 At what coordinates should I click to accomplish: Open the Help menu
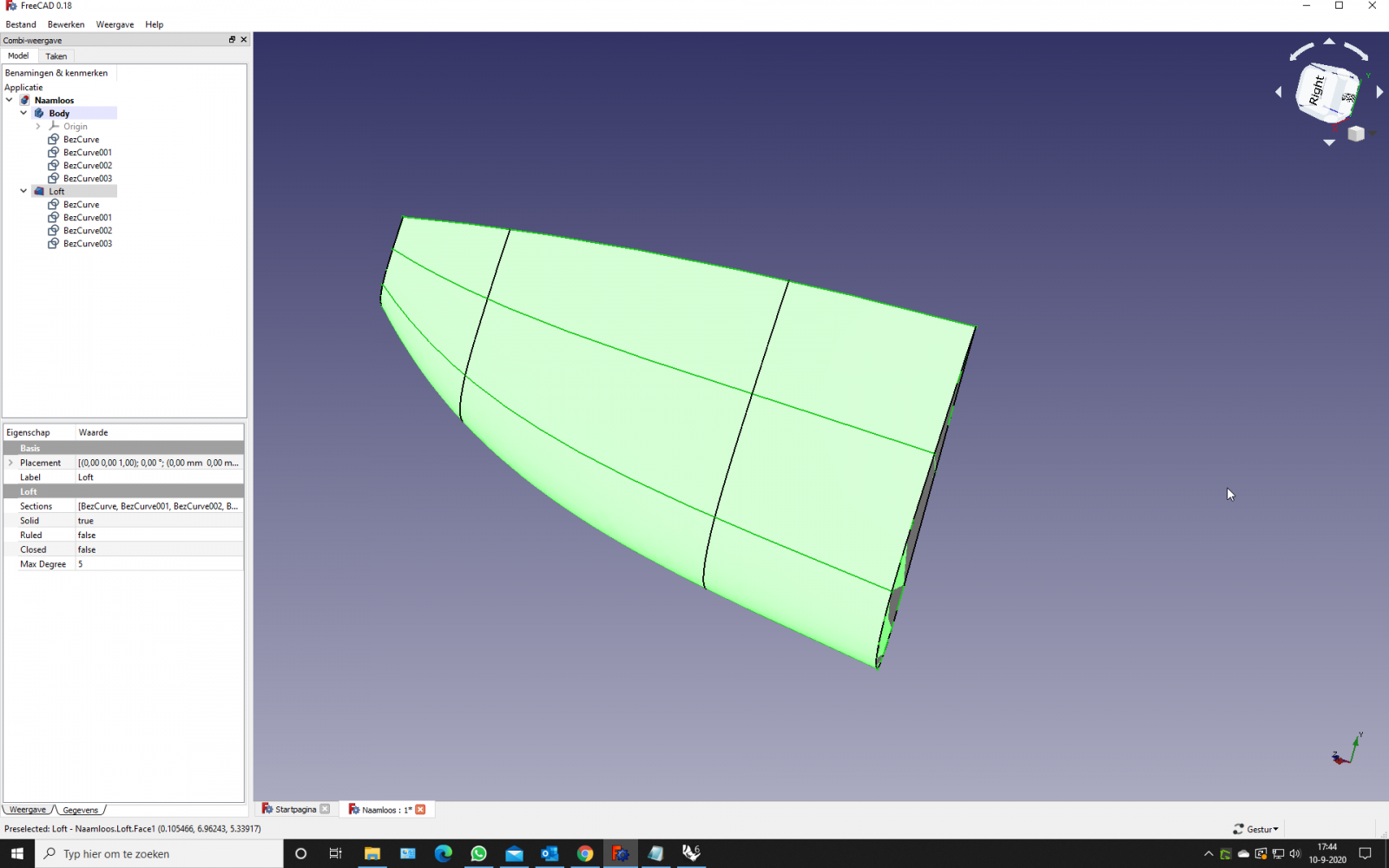click(x=155, y=24)
